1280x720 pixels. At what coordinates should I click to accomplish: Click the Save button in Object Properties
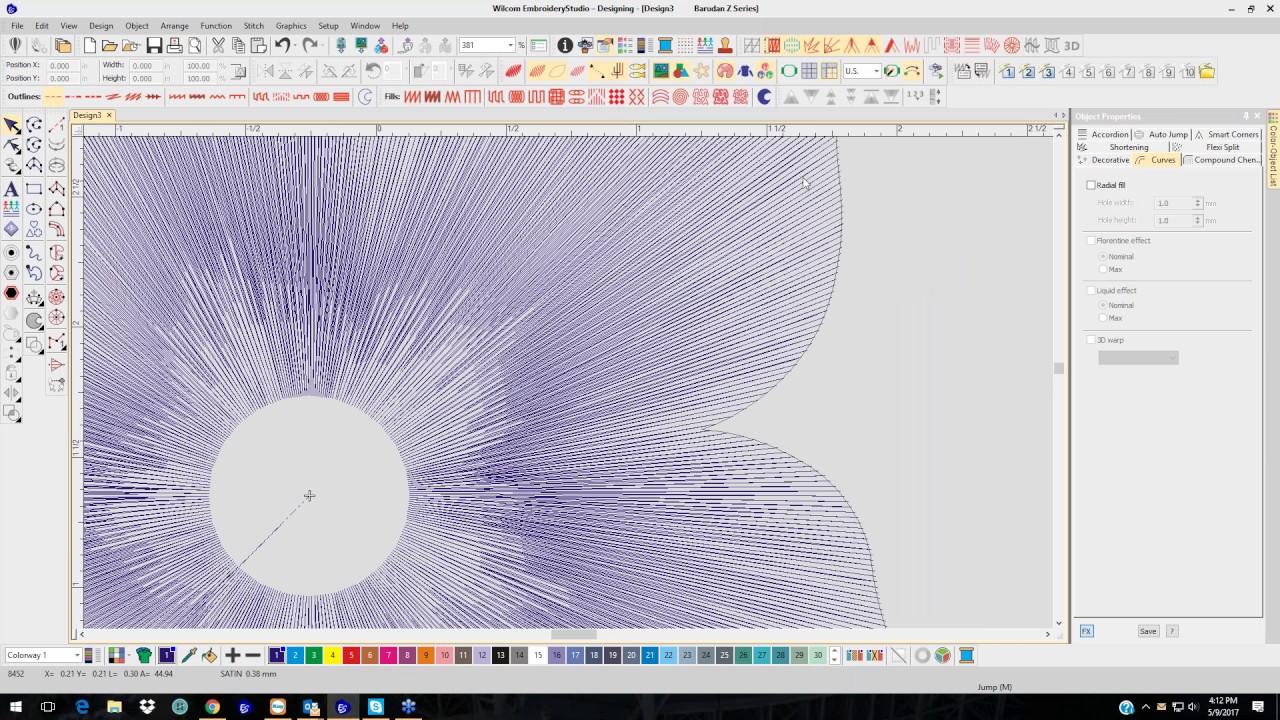coord(1148,631)
